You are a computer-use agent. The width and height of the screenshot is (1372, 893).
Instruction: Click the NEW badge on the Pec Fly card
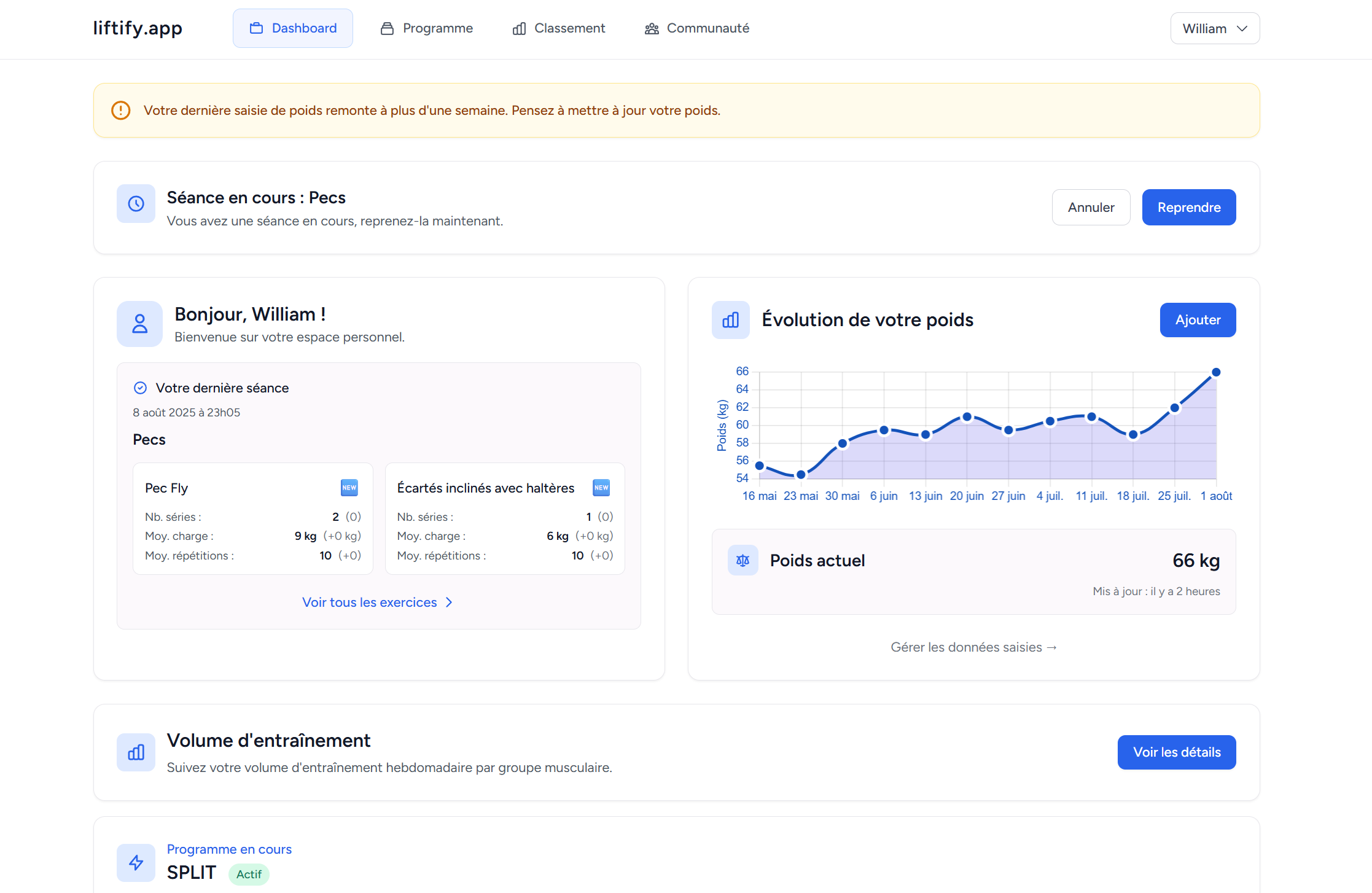point(349,487)
